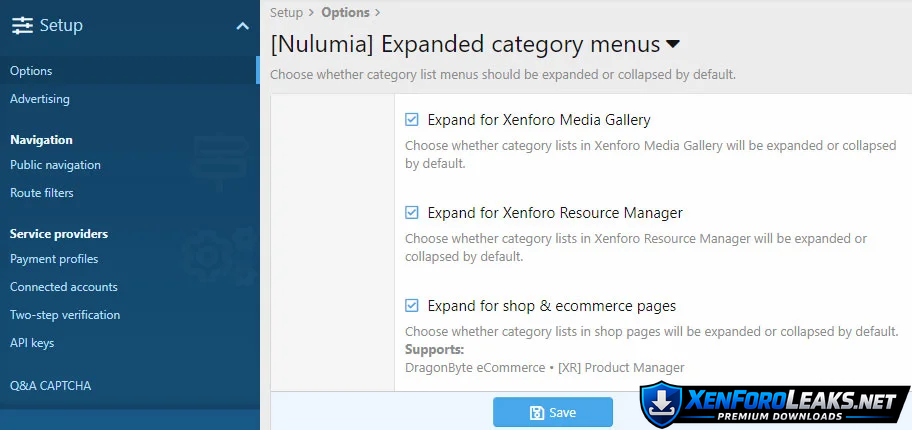The height and width of the screenshot is (430, 912).
Task: Click the Options breadcrumb link
Action: pyautogui.click(x=345, y=13)
